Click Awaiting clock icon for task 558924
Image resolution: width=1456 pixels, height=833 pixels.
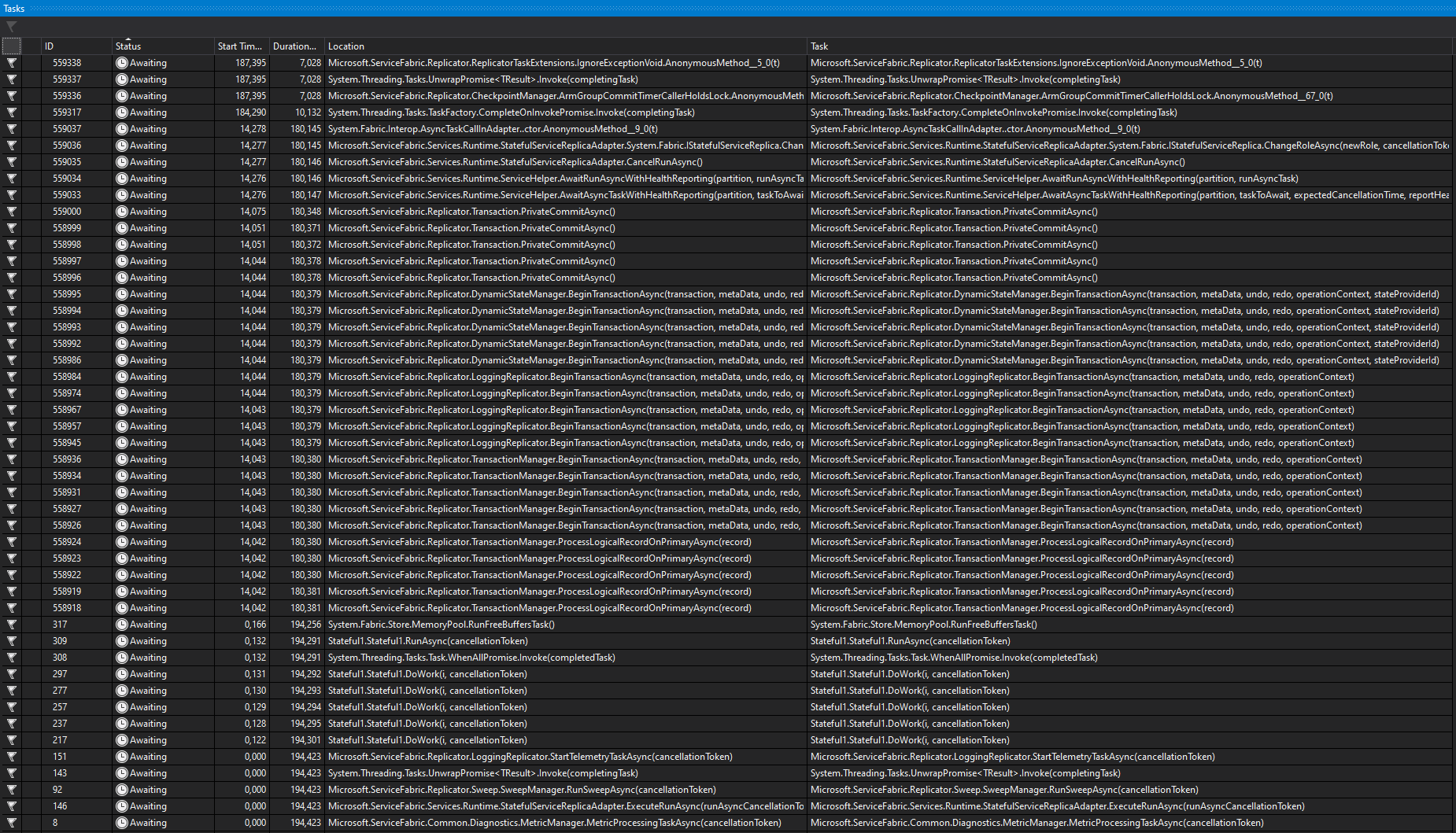(x=122, y=542)
